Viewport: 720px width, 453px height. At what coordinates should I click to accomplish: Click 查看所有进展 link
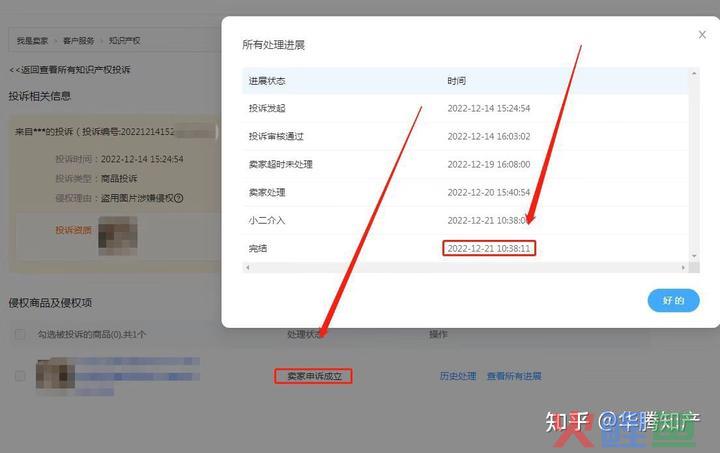tap(514, 376)
